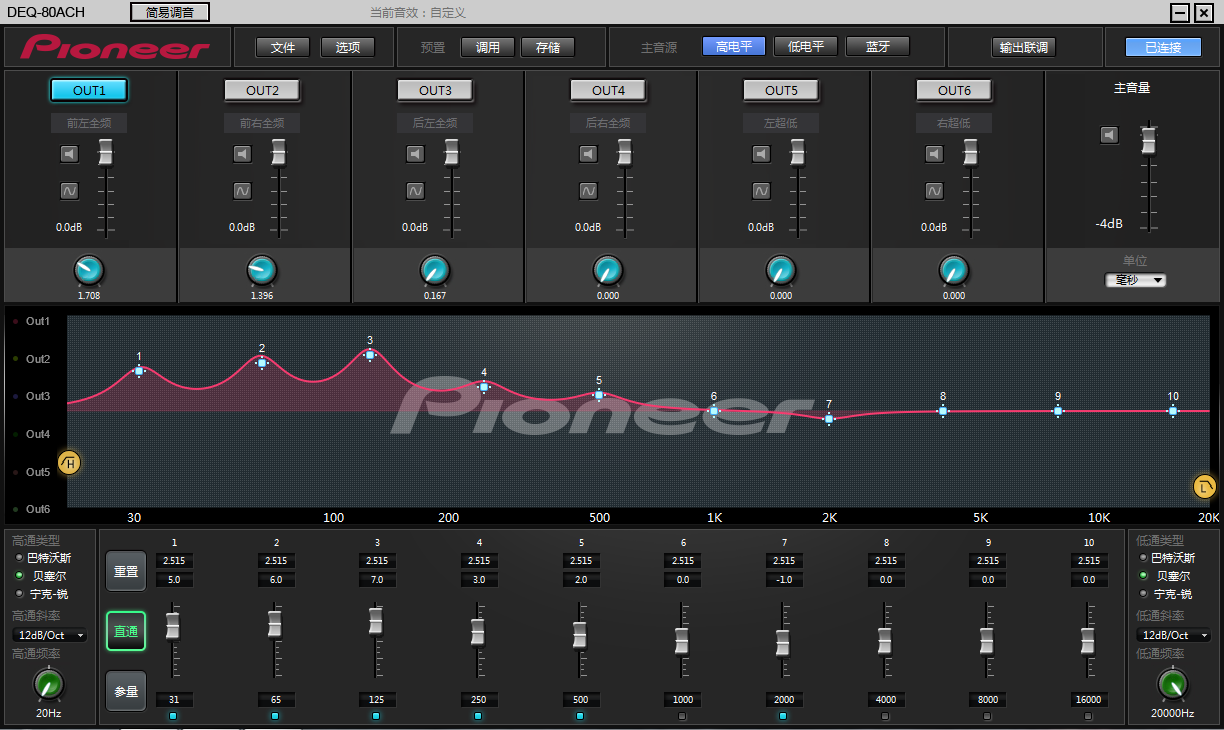The height and width of the screenshot is (730, 1224).
Task: Invert phase on OUT2 with wave icon
Action: pyautogui.click(x=242, y=190)
